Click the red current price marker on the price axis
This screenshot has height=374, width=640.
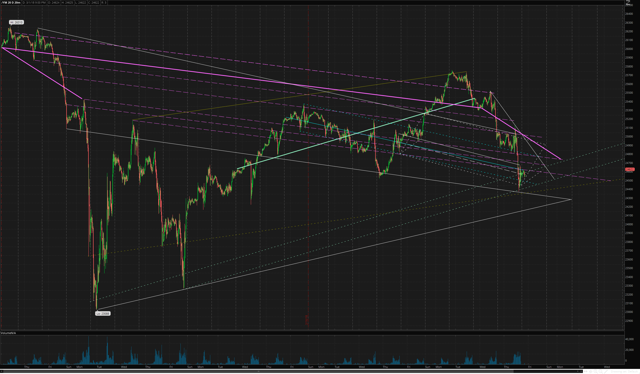pos(630,169)
